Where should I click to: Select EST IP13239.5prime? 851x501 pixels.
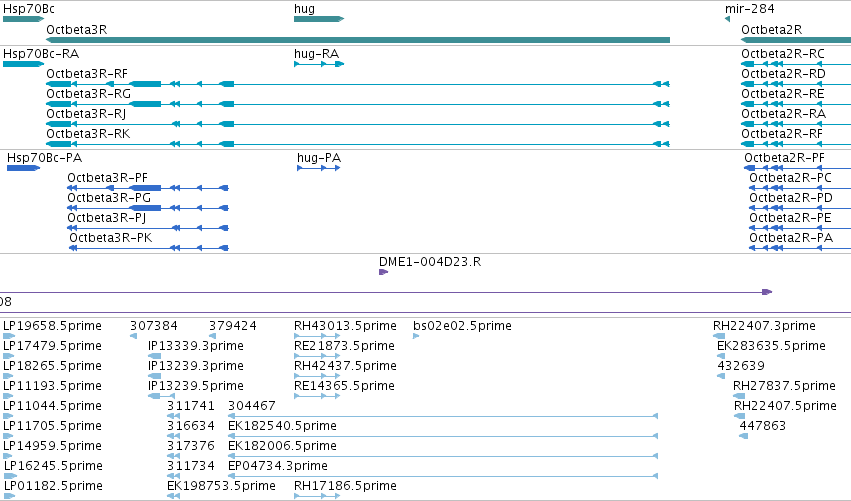(x=196, y=386)
